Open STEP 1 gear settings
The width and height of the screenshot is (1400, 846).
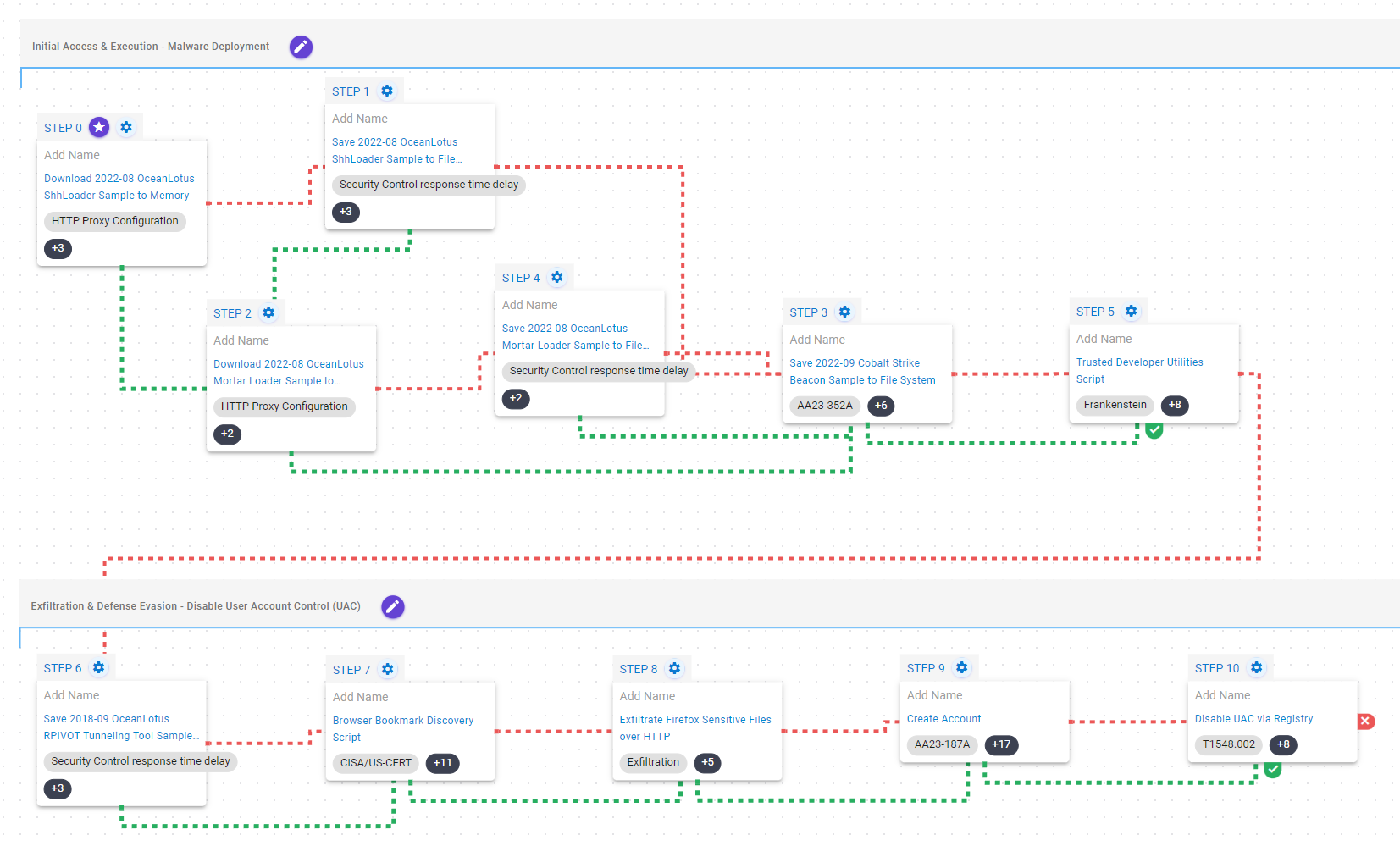[x=387, y=91]
